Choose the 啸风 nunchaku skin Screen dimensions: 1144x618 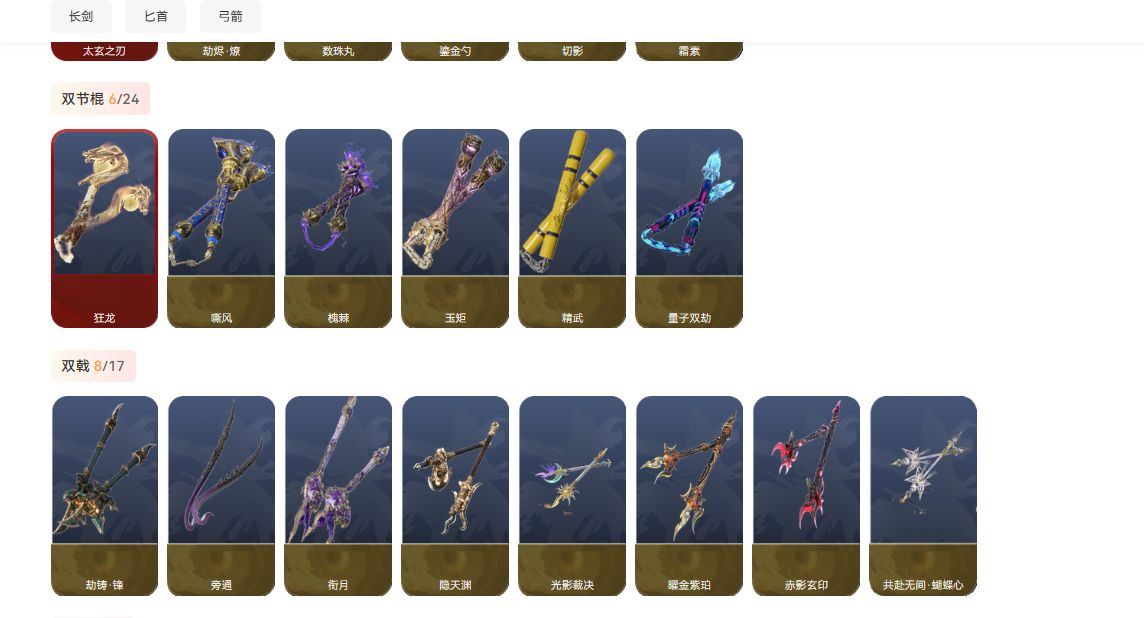tap(221, 228)
